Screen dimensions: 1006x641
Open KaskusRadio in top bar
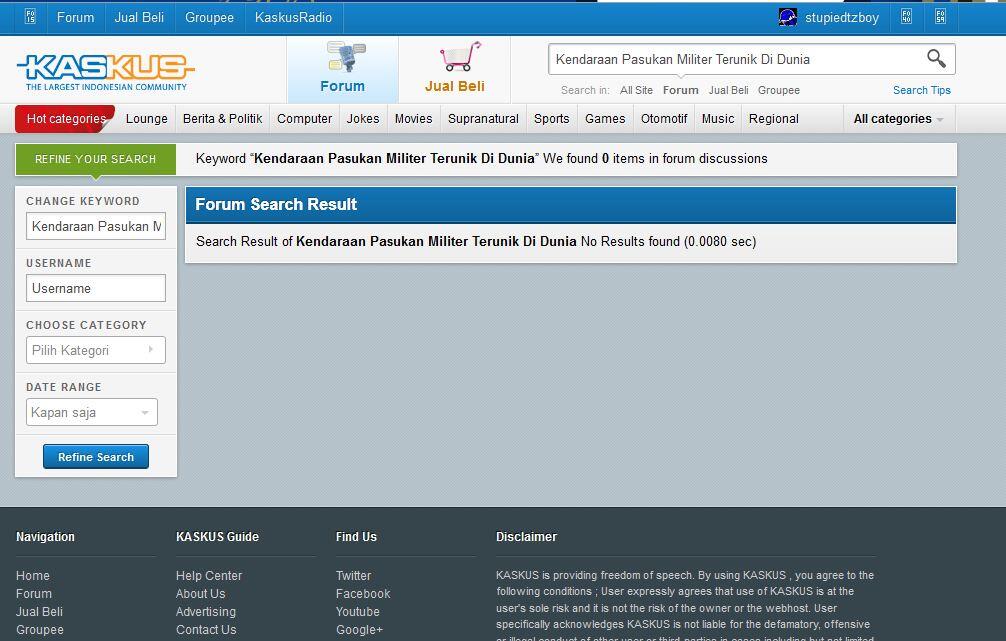293,17
